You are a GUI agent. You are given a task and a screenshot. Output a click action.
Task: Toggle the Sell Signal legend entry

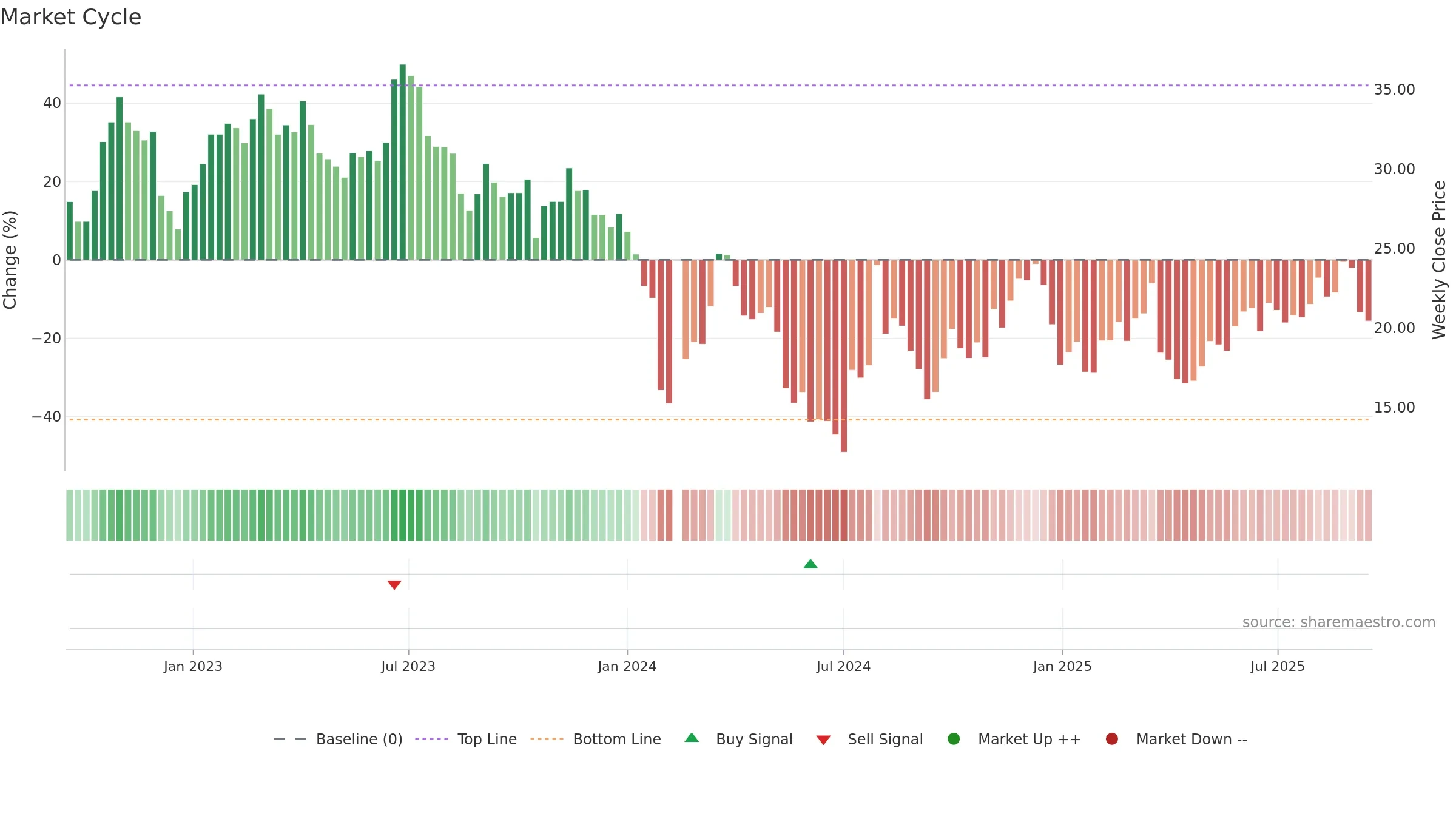[870, 739]
